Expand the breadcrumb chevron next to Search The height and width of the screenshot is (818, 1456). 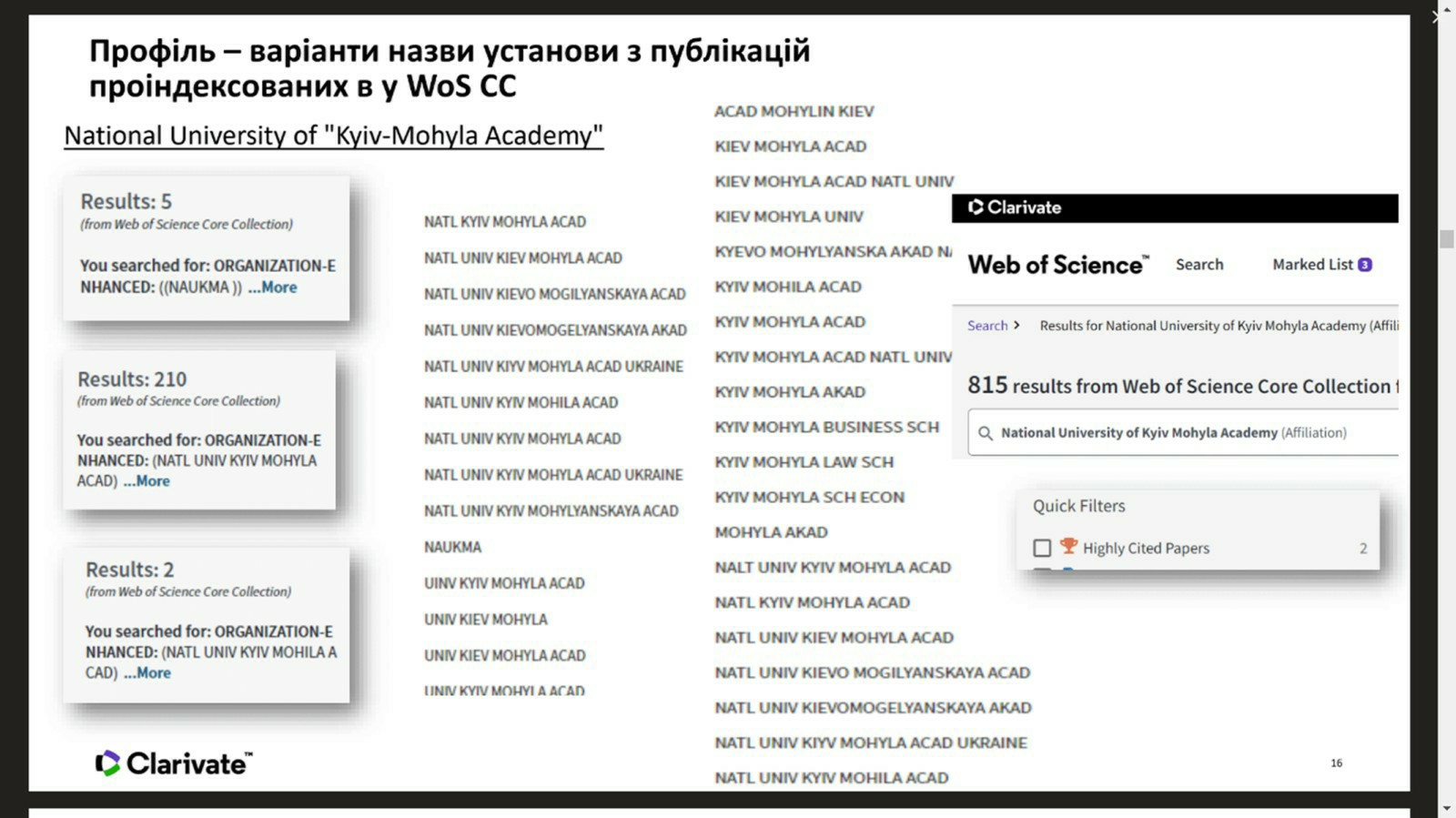[x=1016, y=325]
